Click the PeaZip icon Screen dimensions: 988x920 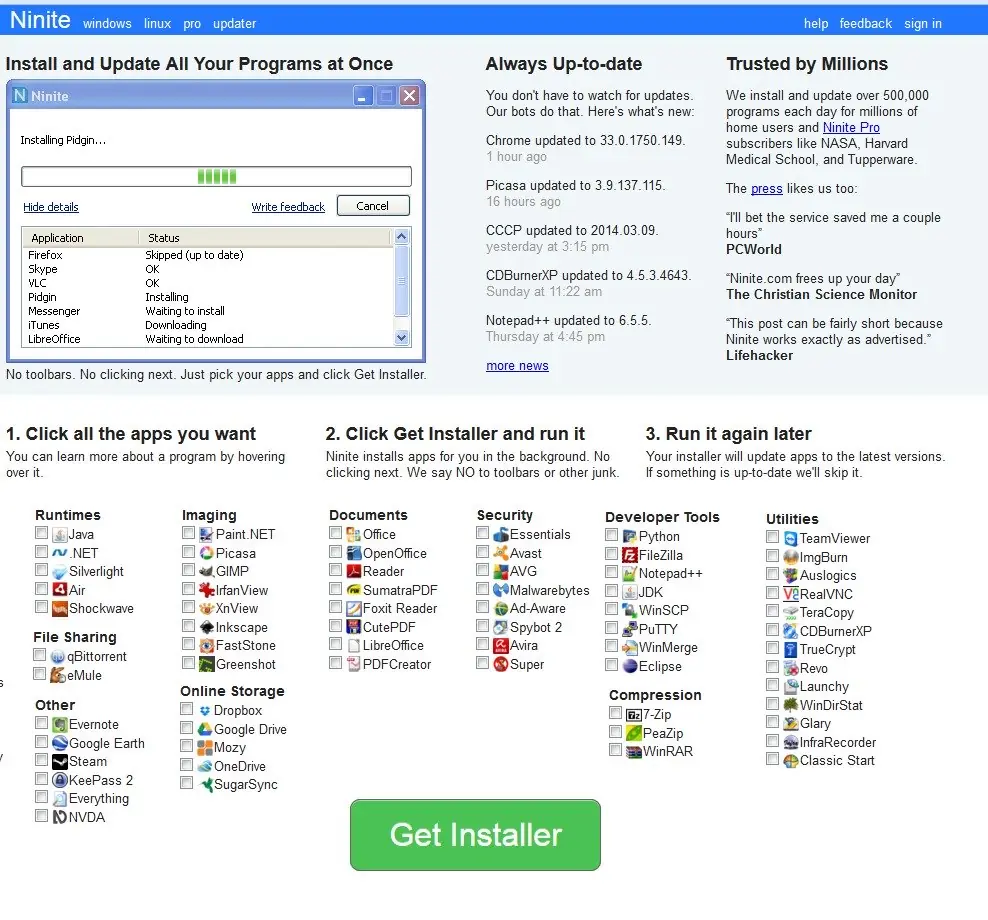pos(634,733)
